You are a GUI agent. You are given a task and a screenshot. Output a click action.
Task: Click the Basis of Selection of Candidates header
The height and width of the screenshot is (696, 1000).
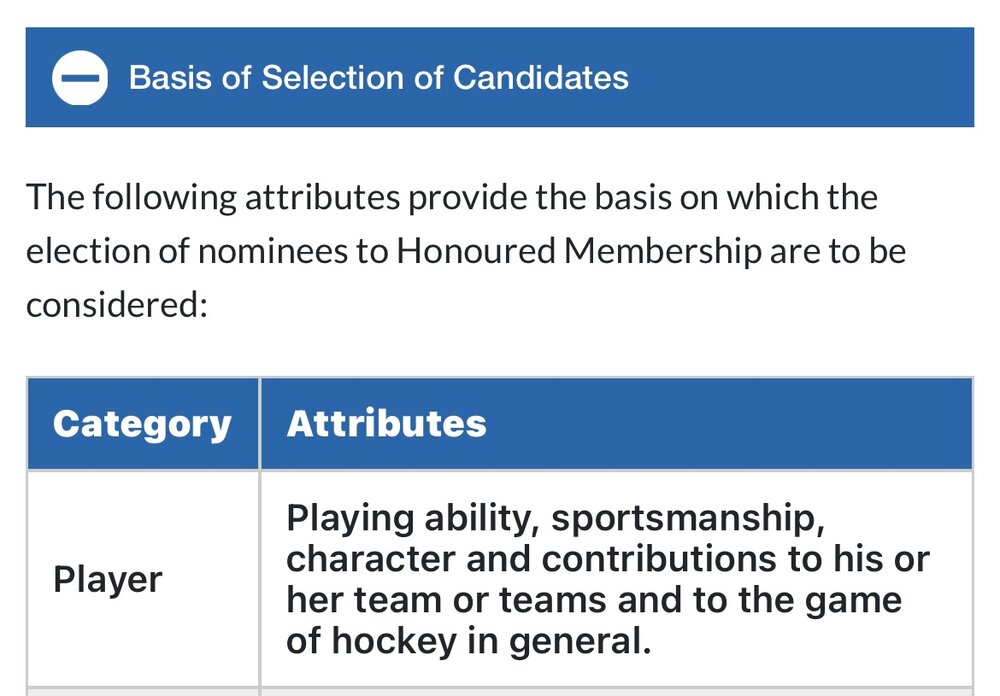379,78
